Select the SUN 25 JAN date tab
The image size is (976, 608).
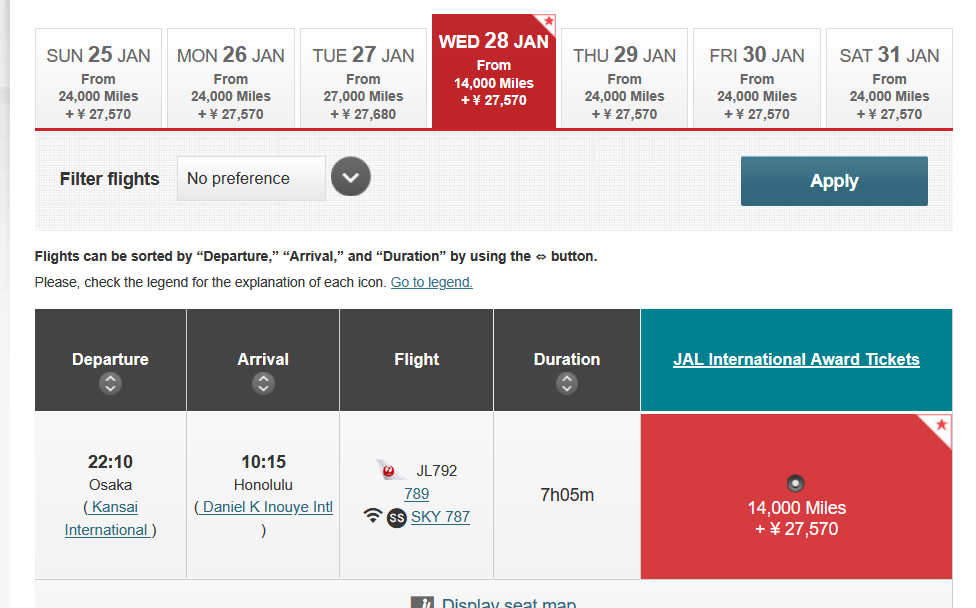98,79
